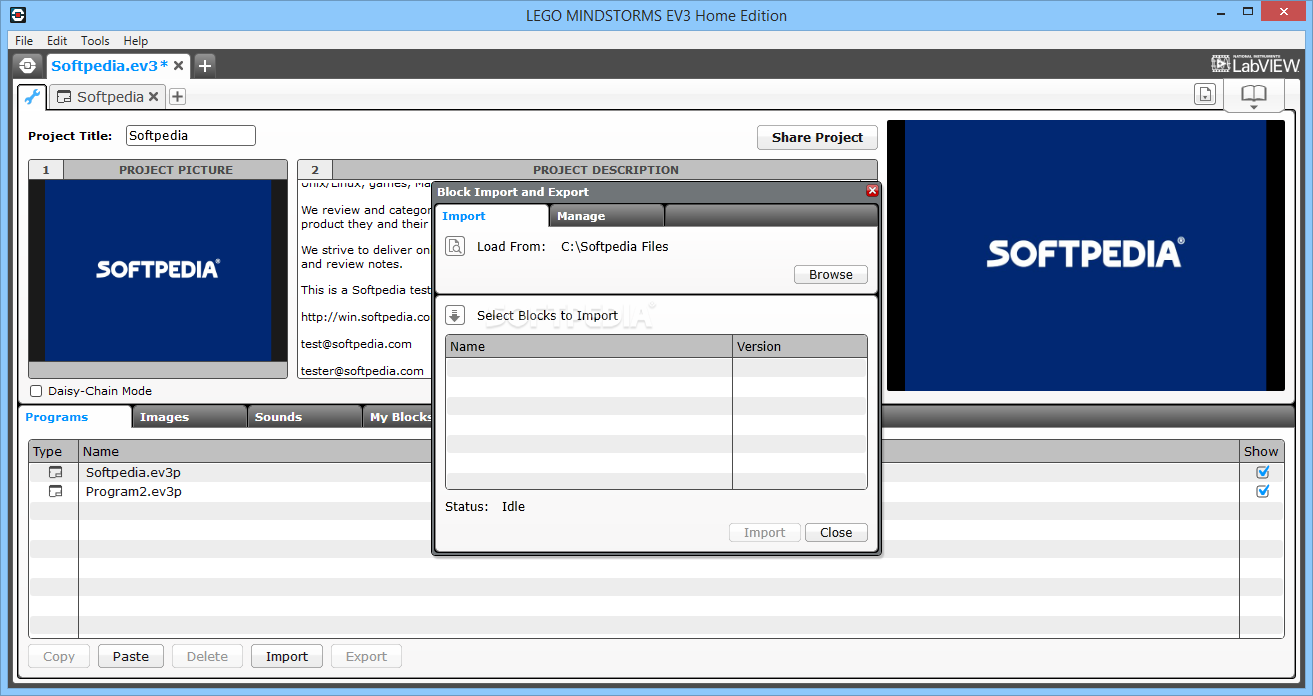The width and height of the screenshot is (1313, 696).
Task: Click the Project Title input field
Action: coord(191,136)
